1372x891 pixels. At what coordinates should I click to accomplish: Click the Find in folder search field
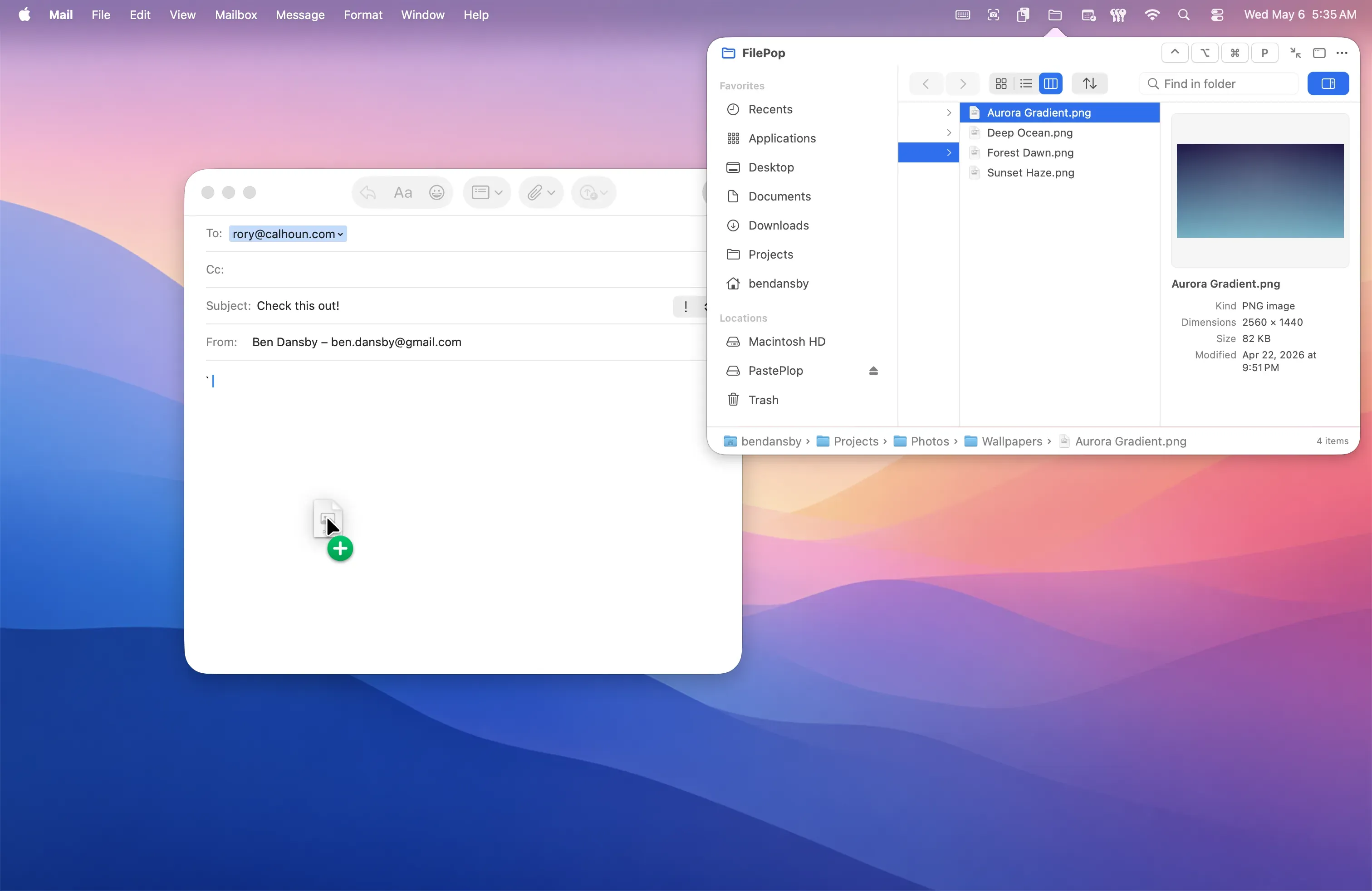1218,83
